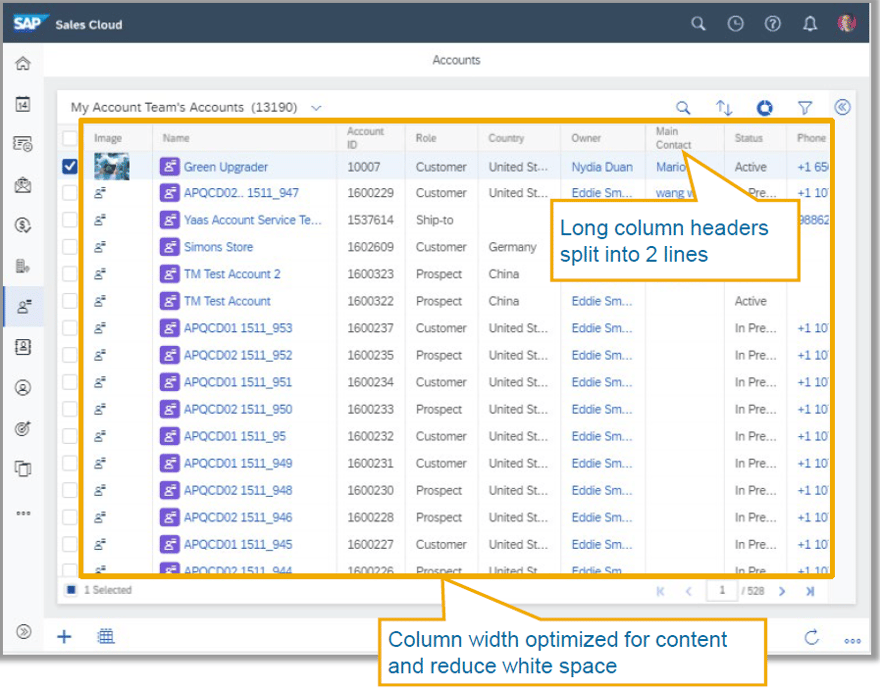Check the APQCD01 1511_953 row checkbox
Image resolution: width=880 pixels, height=689 pixels.
tap(70, 328)
